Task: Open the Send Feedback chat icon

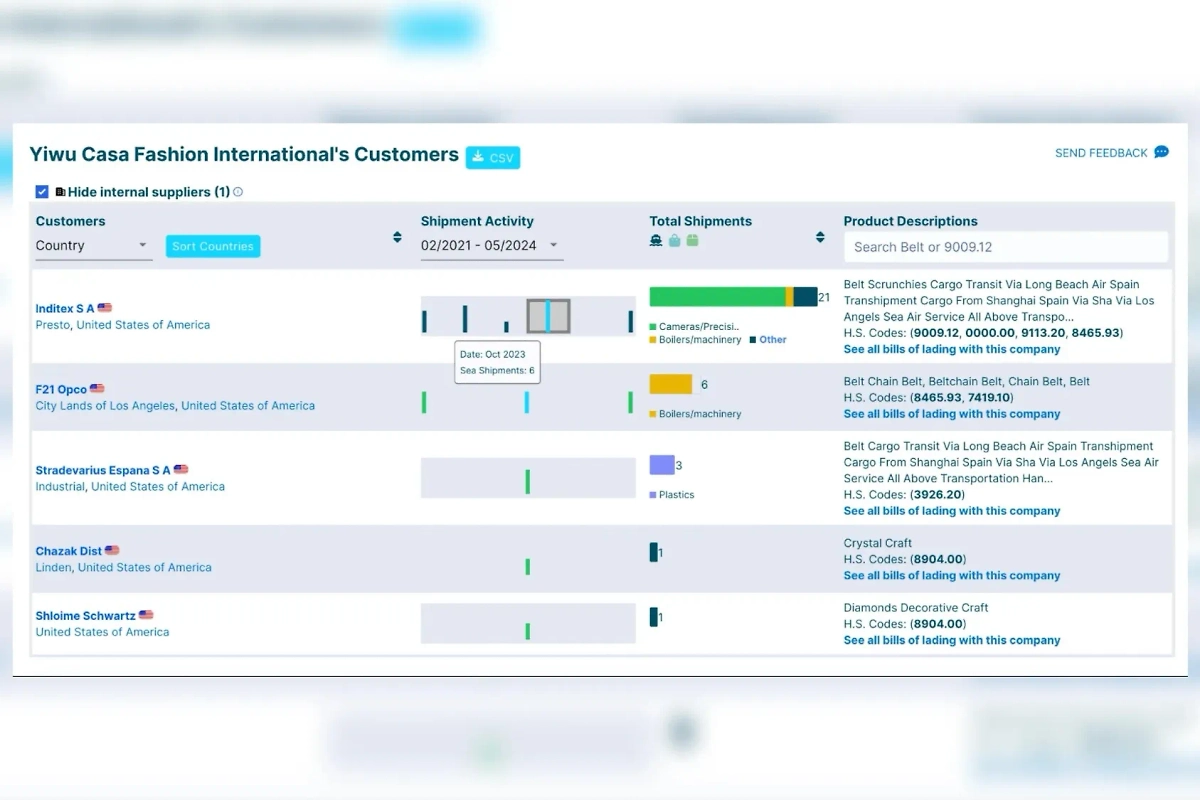Action: [1161, 152]
